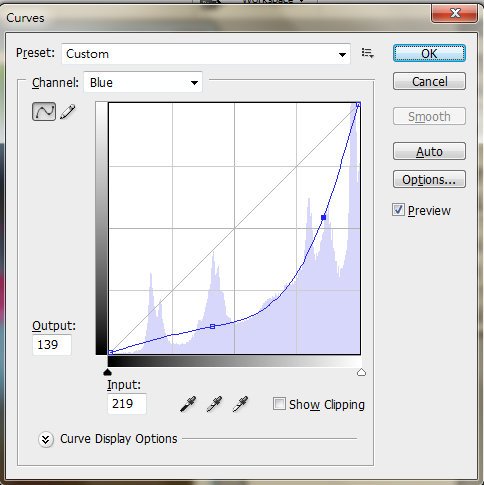Click the black point input slider triangle
This screenshot has height=485, width=484.
click(107, 372)
